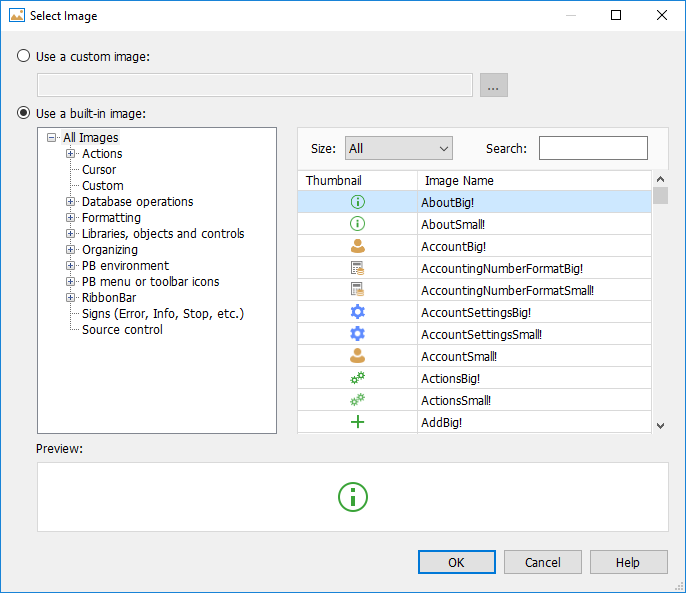
Task: Select the green gears ActionsBig! icon
Action: pyautogui.click(x=357, y=378)
